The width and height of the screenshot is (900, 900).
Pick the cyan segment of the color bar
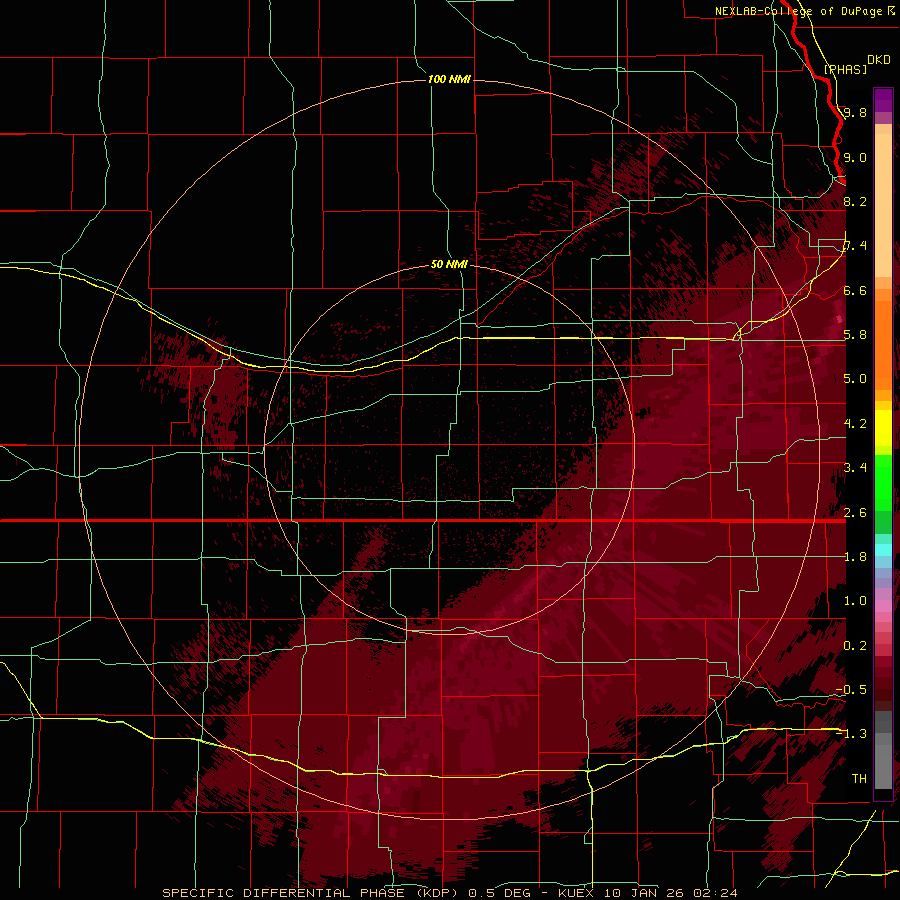[x=883, y=550]
